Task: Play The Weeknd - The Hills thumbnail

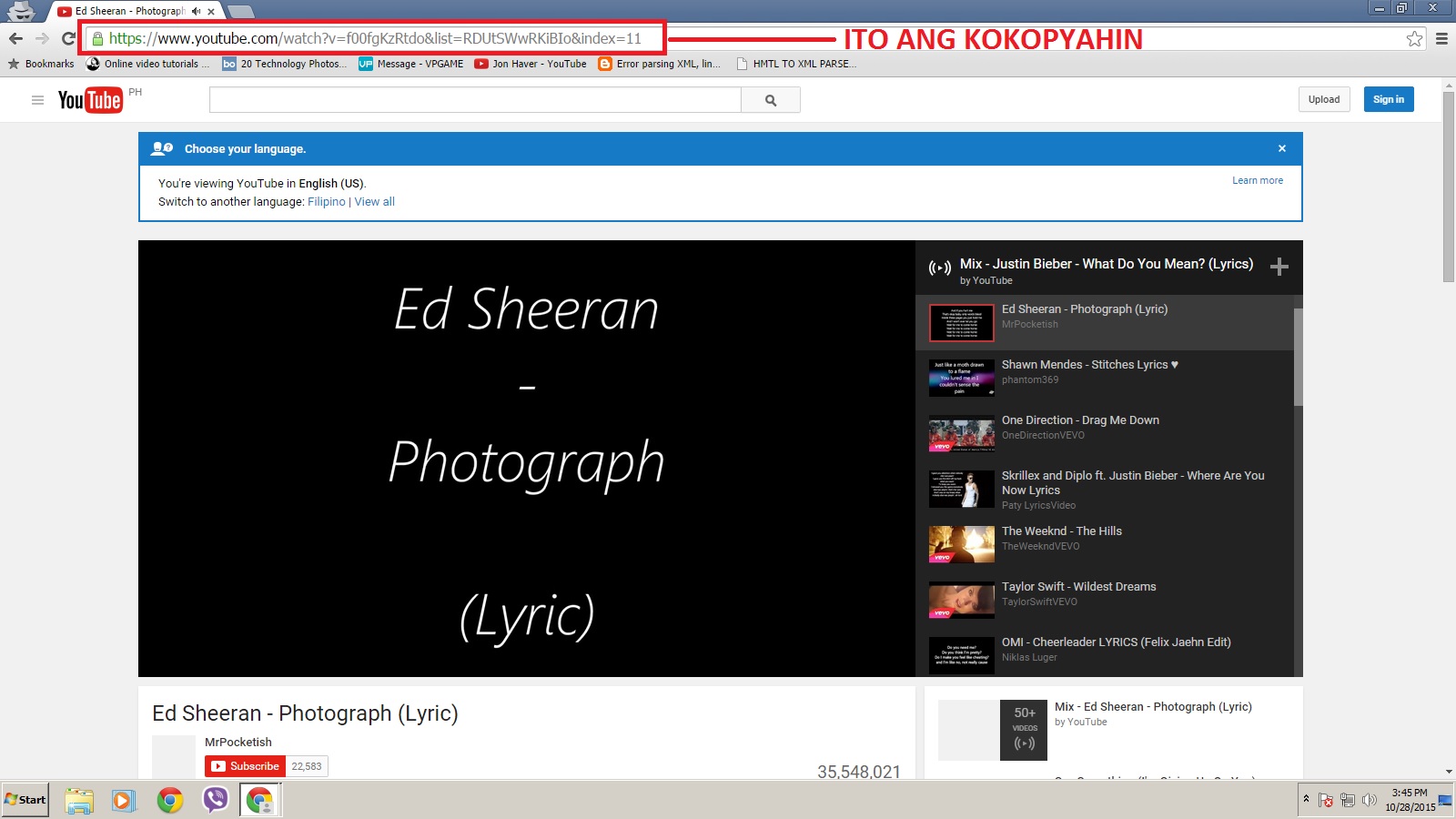Action: click(x=962, y=545)
